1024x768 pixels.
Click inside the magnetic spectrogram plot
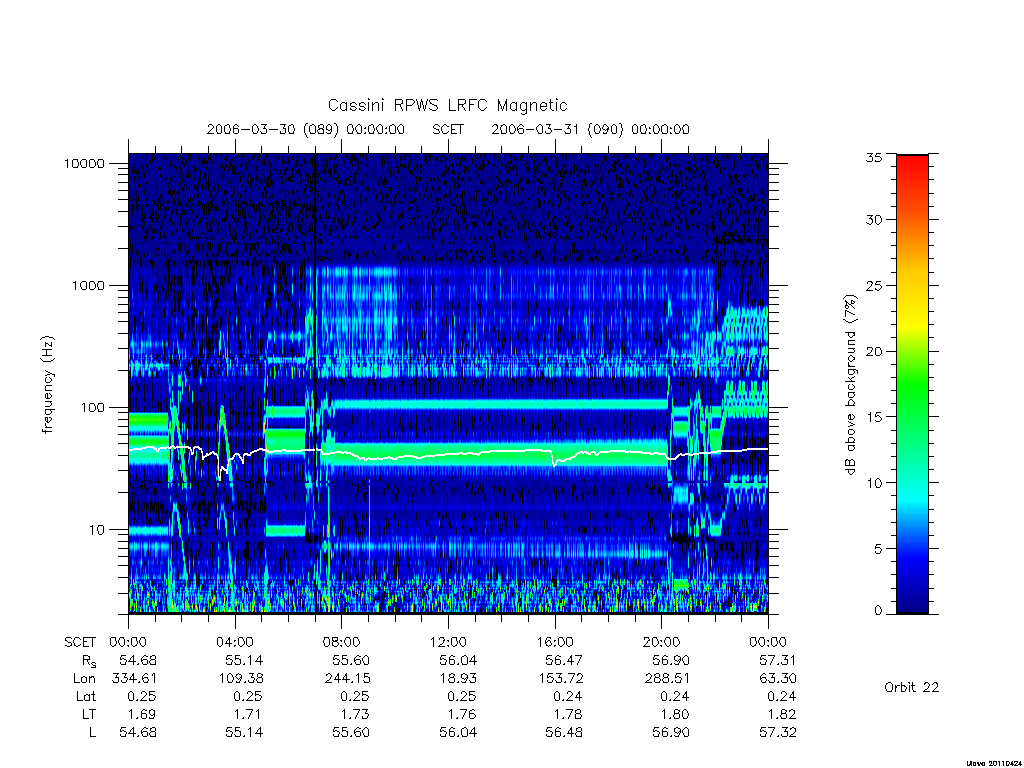click(448, 384)
